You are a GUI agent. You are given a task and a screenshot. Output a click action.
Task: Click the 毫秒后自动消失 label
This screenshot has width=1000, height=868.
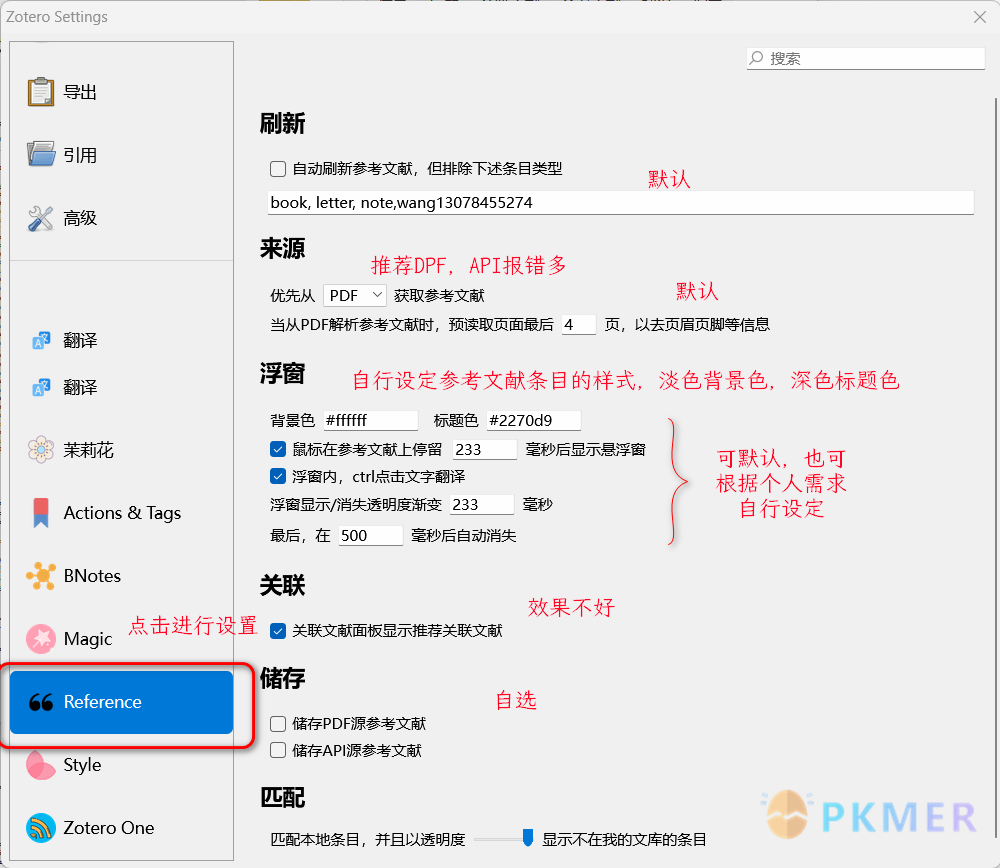pos(464,536)
